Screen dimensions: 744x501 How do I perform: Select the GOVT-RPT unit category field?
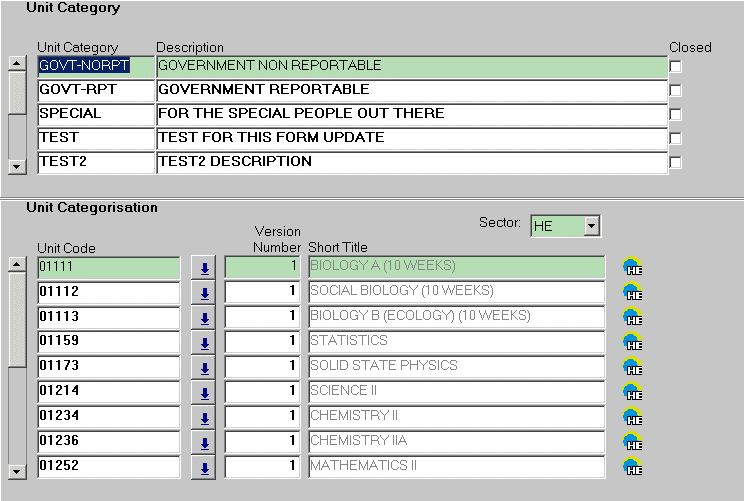pos(95,90)
